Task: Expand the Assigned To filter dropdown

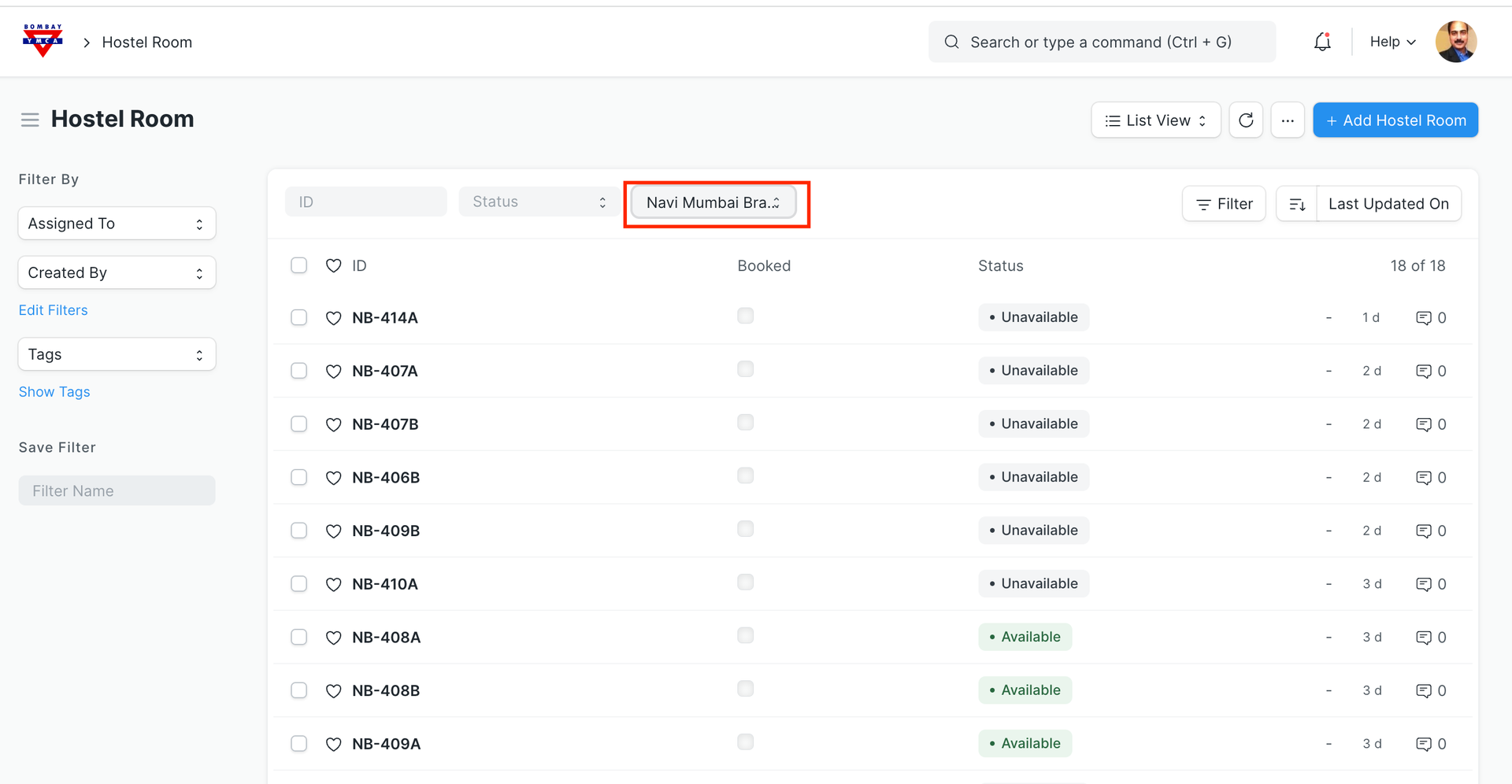Action: (x=117, y=224)
